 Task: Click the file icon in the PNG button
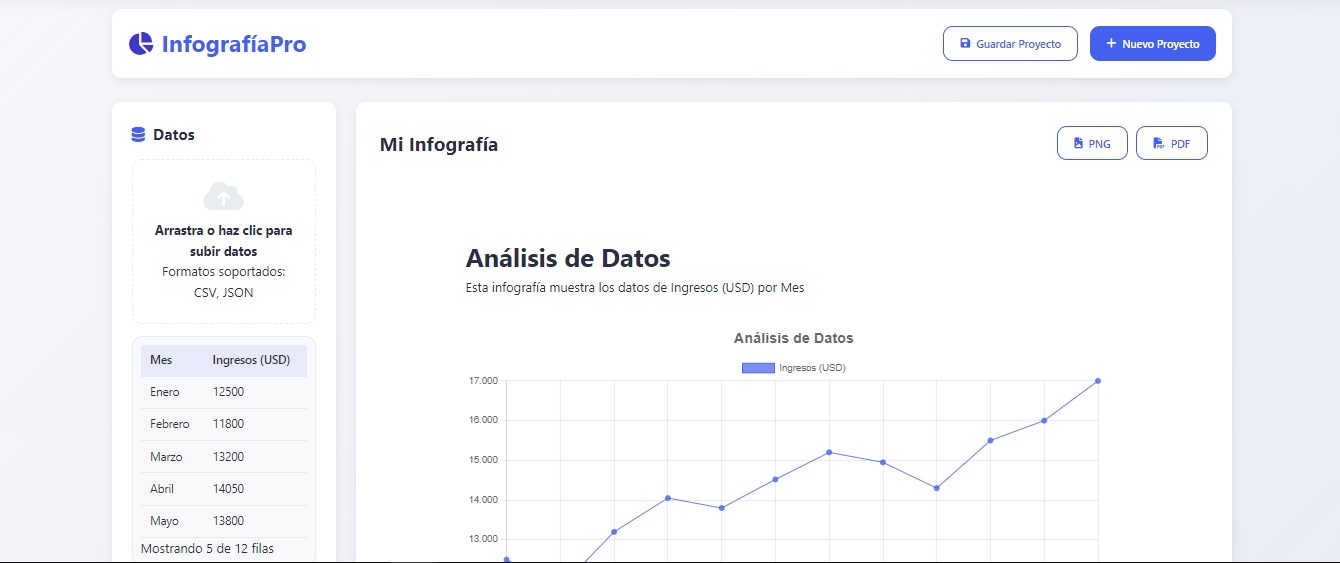[x=1078, y=144]
